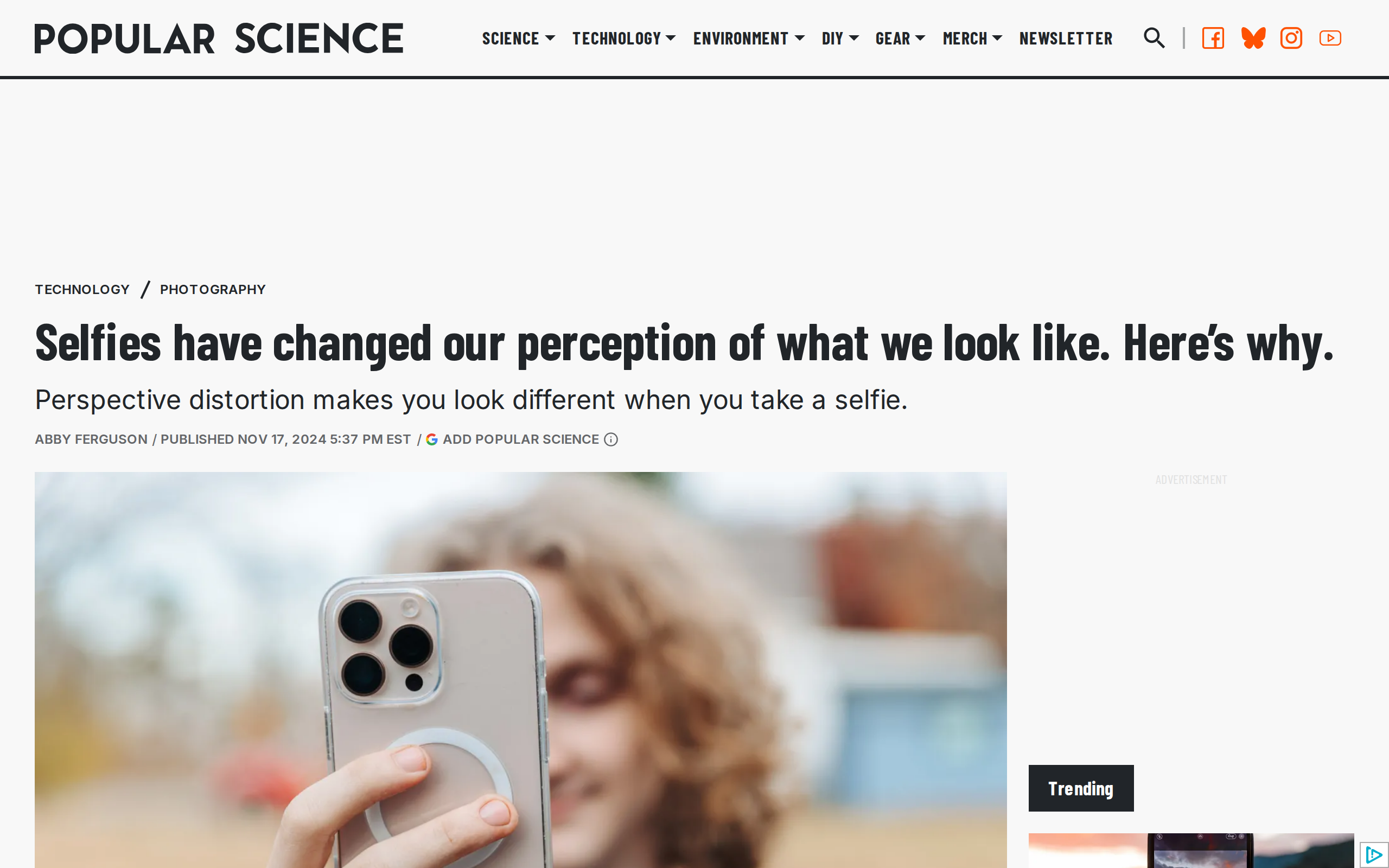
Task: Click the Popular Science logo
Action: (219, 39)
